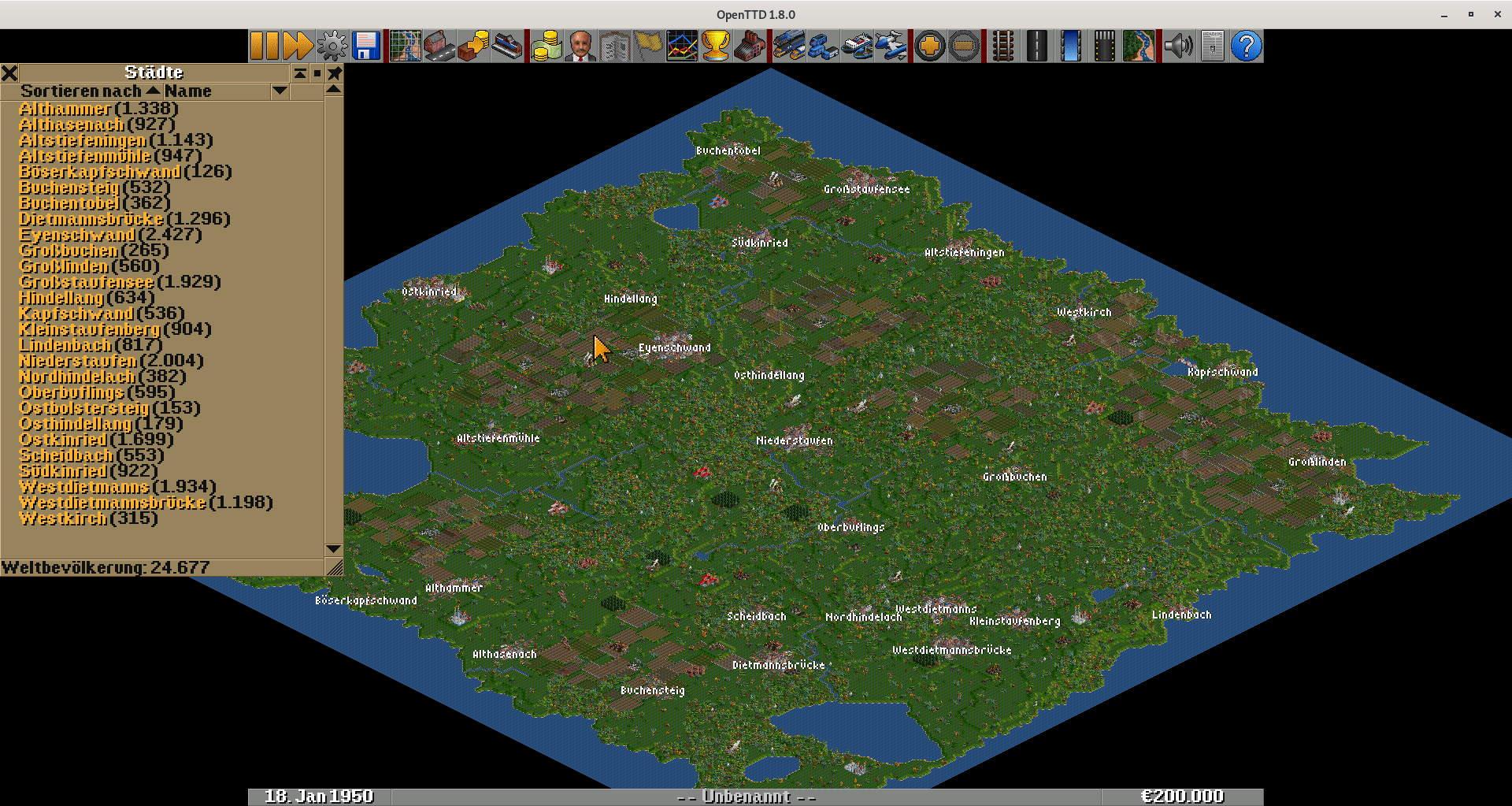Open industry directory factory icon
The width and height of the screenshot is (1512, 806).
pyautogui.click(x=750, y=46)
